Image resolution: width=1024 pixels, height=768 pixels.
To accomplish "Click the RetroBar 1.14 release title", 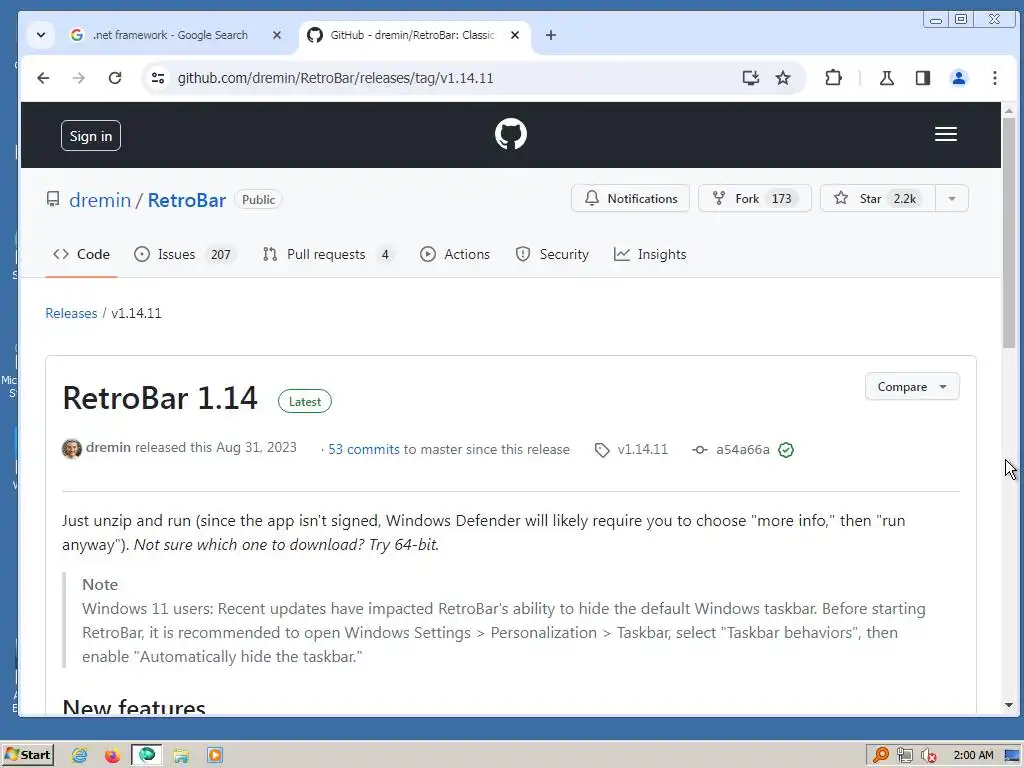I will click(160, 398).
